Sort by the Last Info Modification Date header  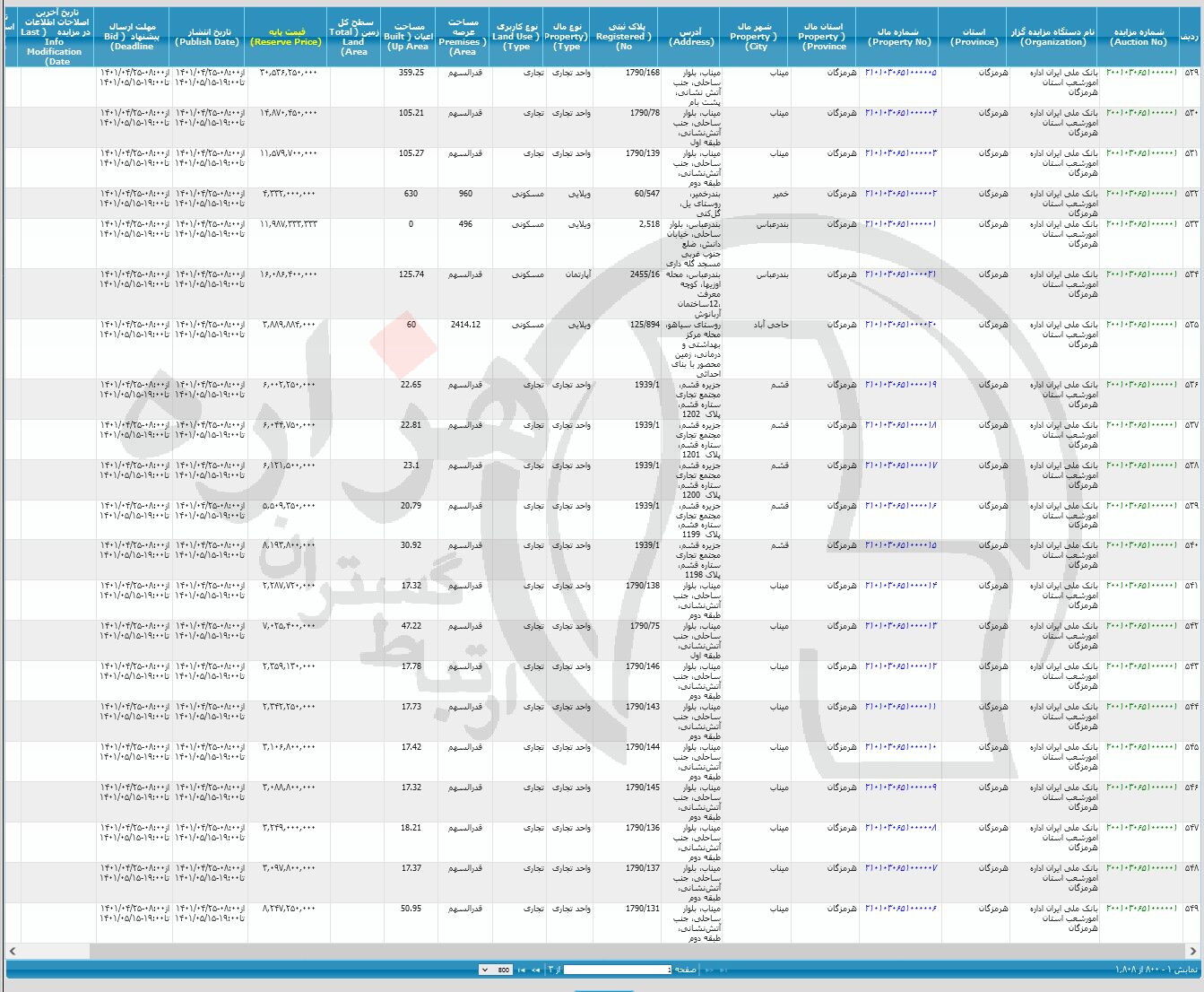pos(56,38)
